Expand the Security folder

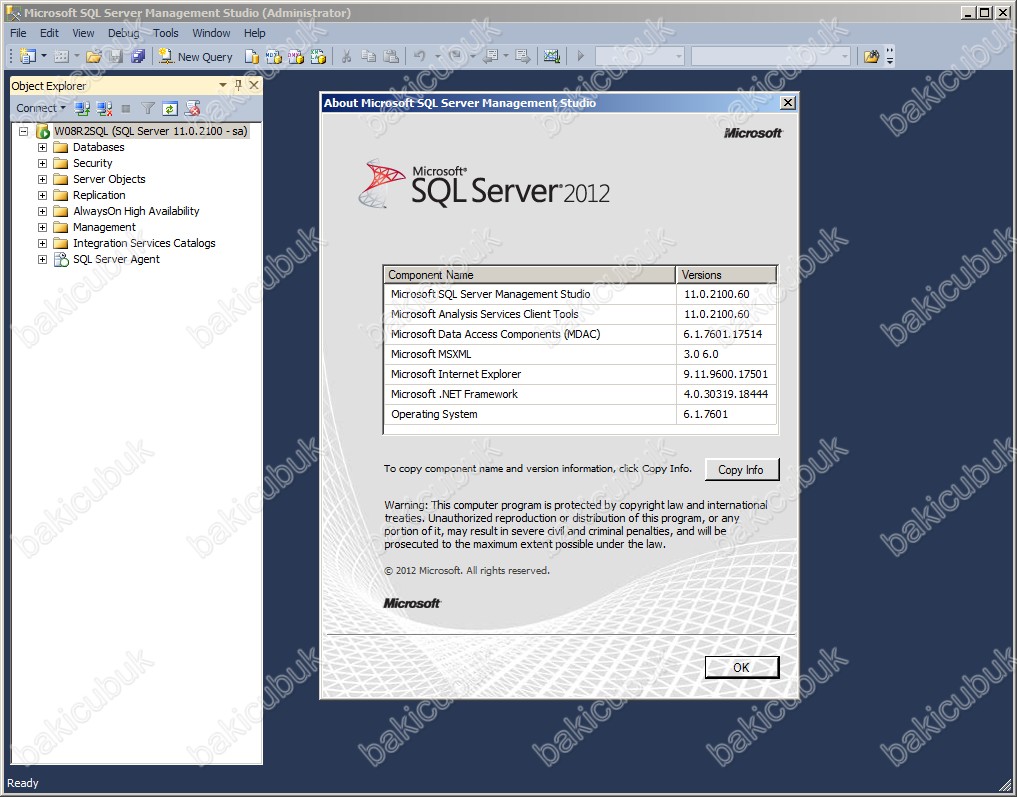[x=42, y=163]
